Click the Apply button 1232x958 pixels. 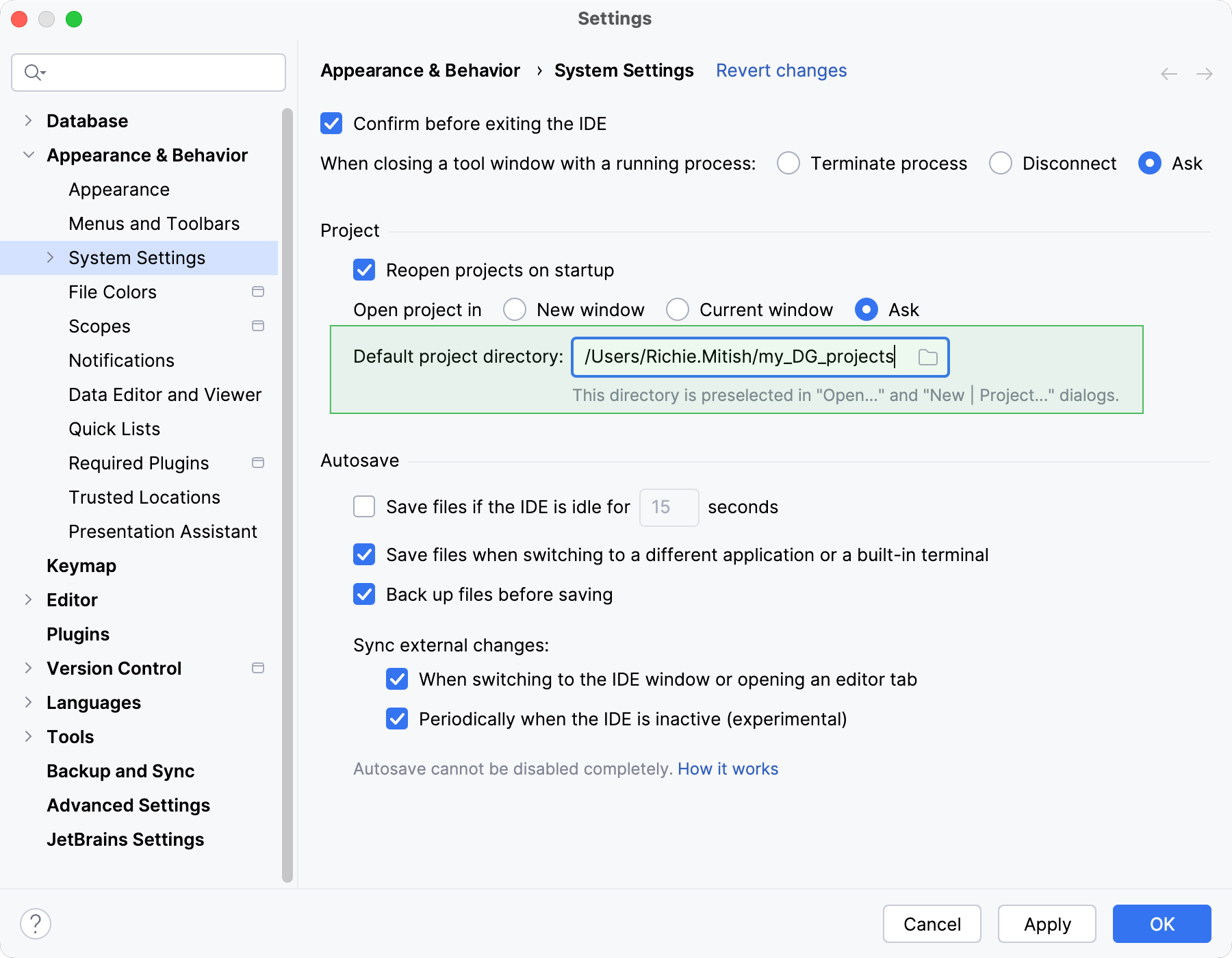click(x=1047, y=924)
